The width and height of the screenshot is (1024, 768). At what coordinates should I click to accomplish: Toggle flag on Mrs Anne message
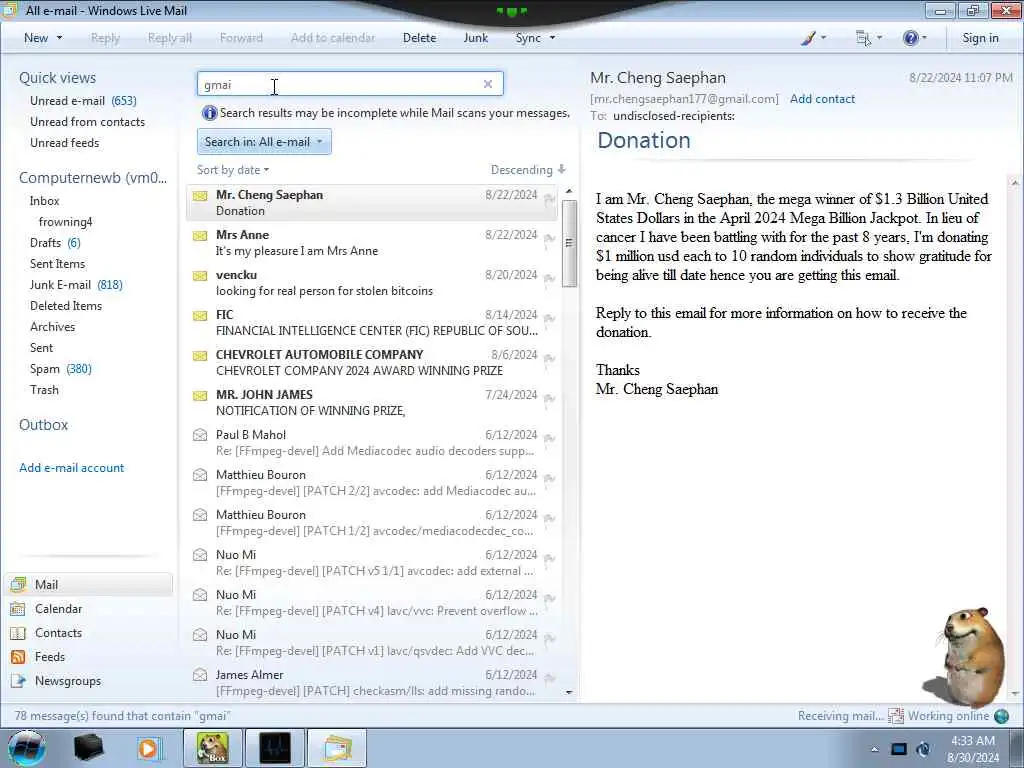click(549, 239)
